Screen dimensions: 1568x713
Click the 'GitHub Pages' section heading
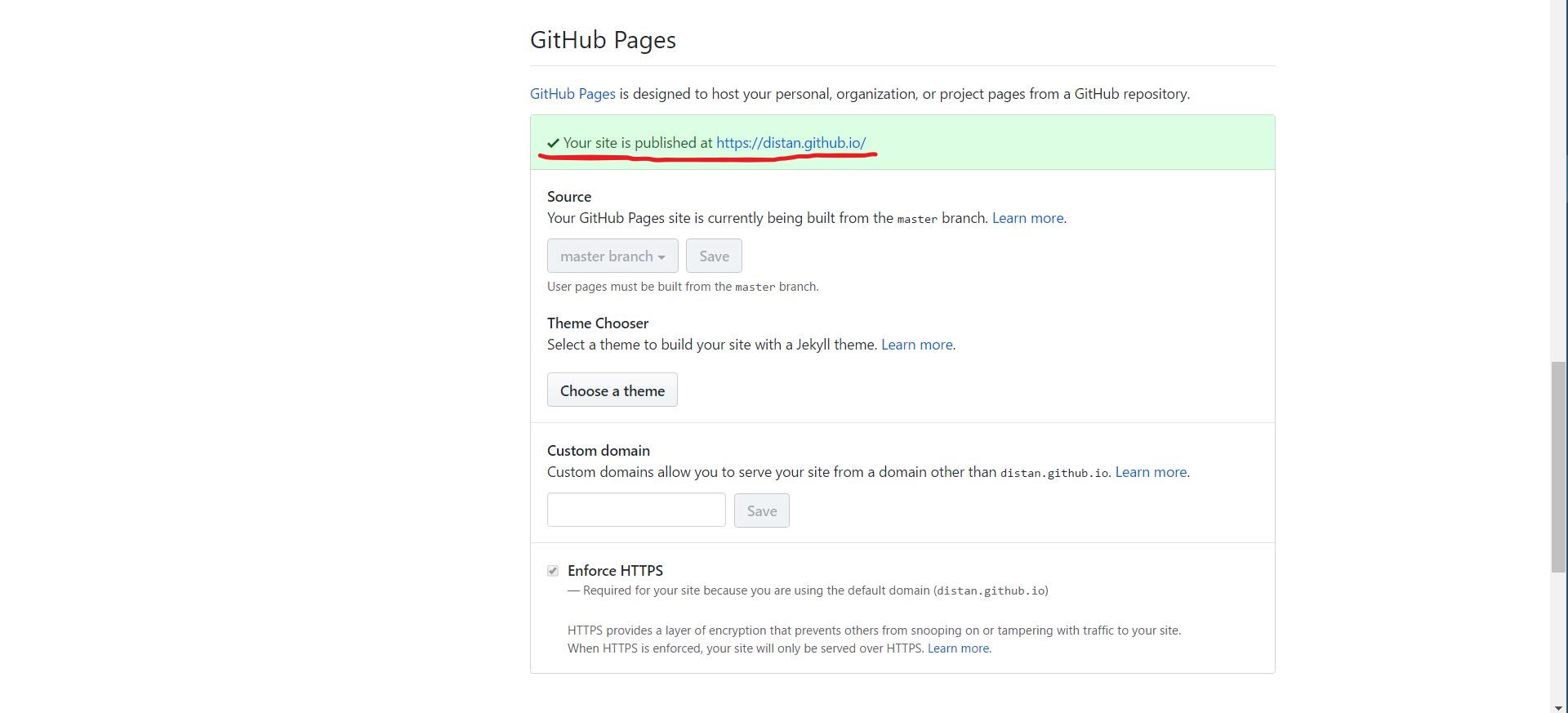[x=603, y=40]
